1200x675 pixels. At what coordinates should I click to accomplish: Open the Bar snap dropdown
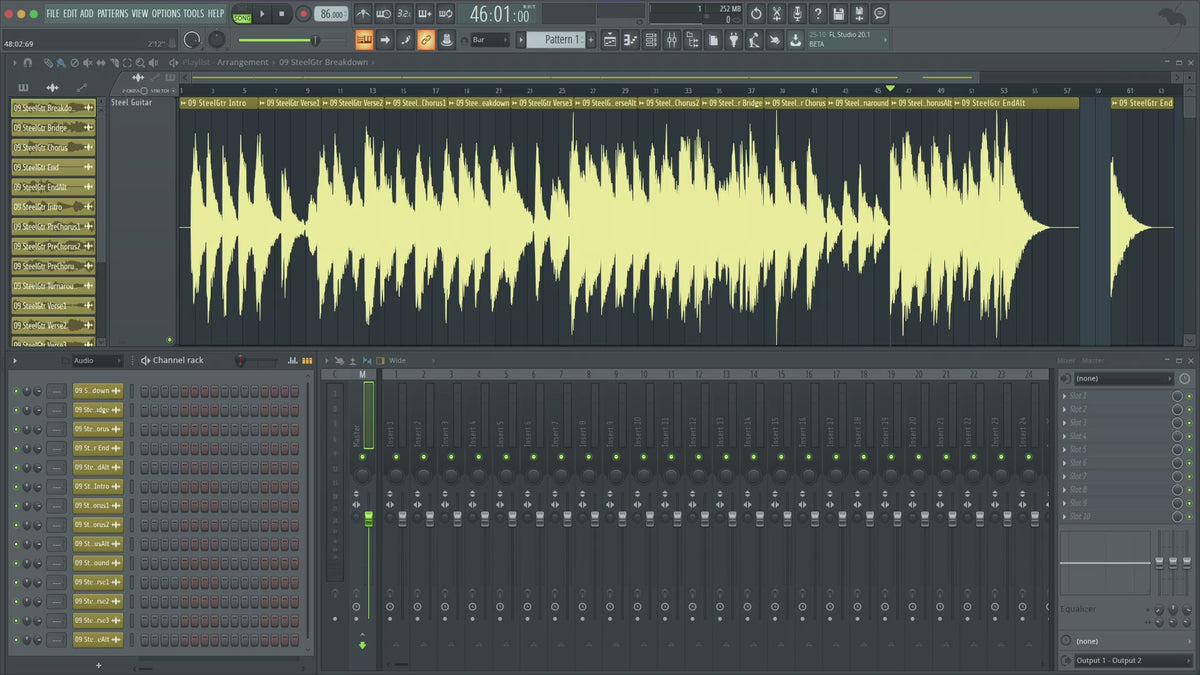(x=490, y=40)
